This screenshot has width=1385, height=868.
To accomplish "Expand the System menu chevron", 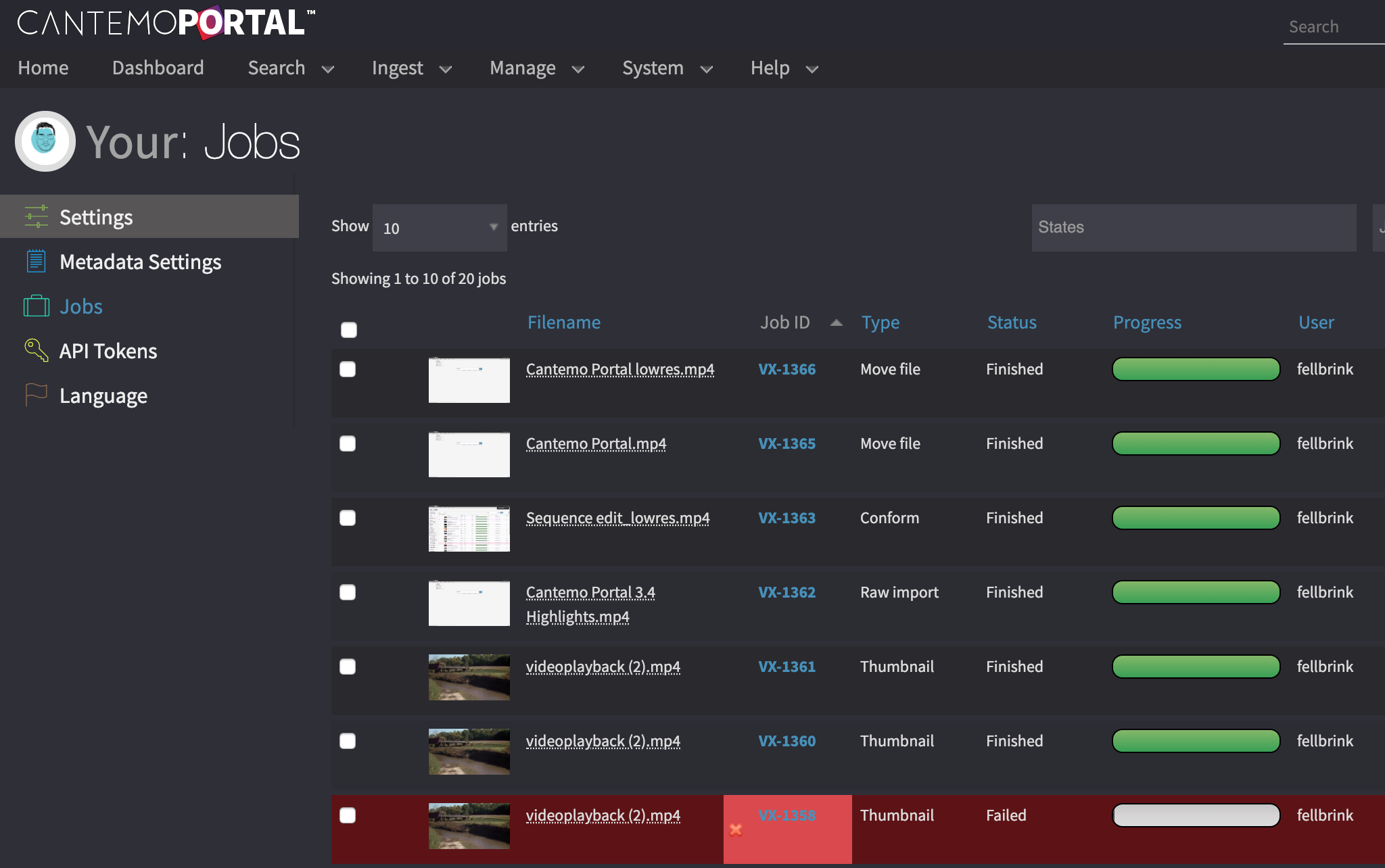I will pos(707,69).
